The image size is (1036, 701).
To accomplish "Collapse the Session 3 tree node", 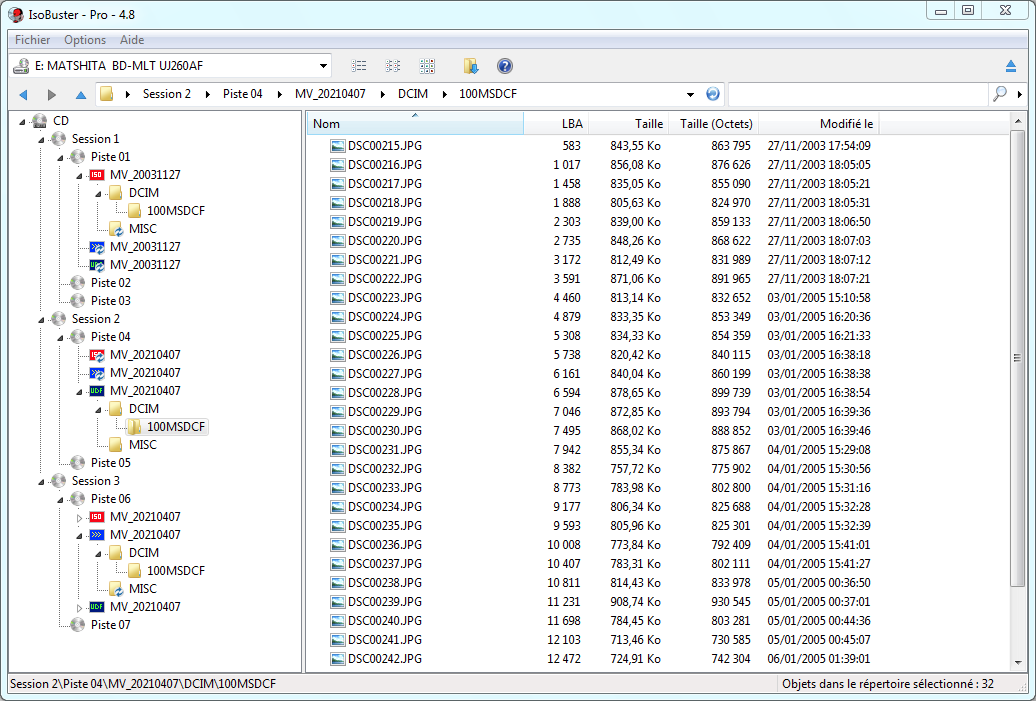I will (x=41, y=481).
